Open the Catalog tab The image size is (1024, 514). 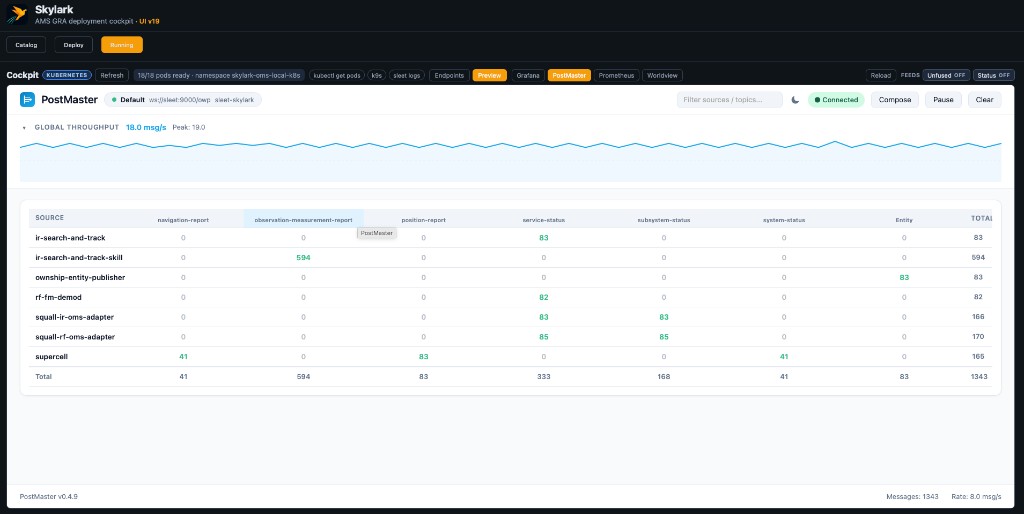(26, 45)
